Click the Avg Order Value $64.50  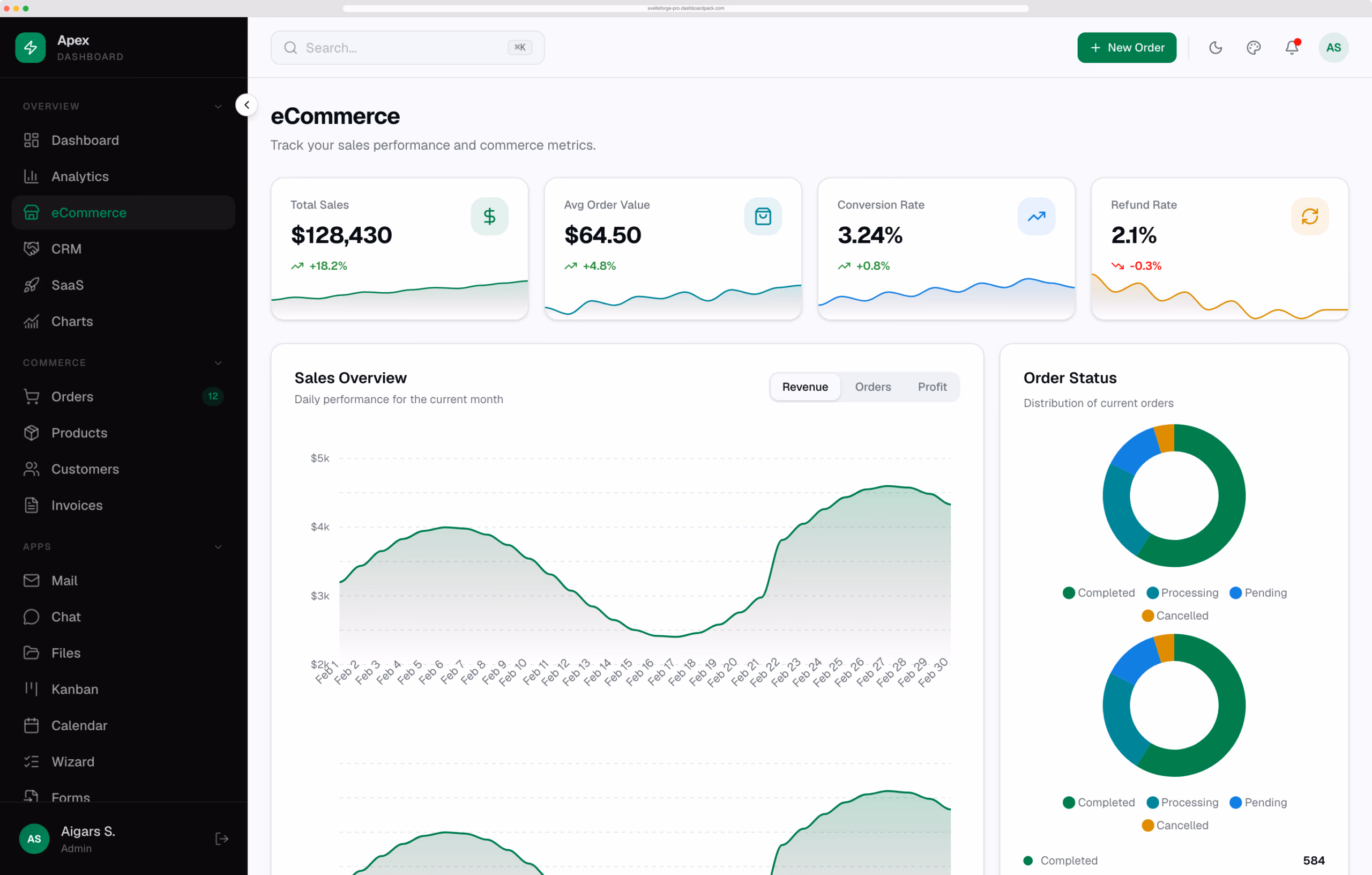click(603, 235)
